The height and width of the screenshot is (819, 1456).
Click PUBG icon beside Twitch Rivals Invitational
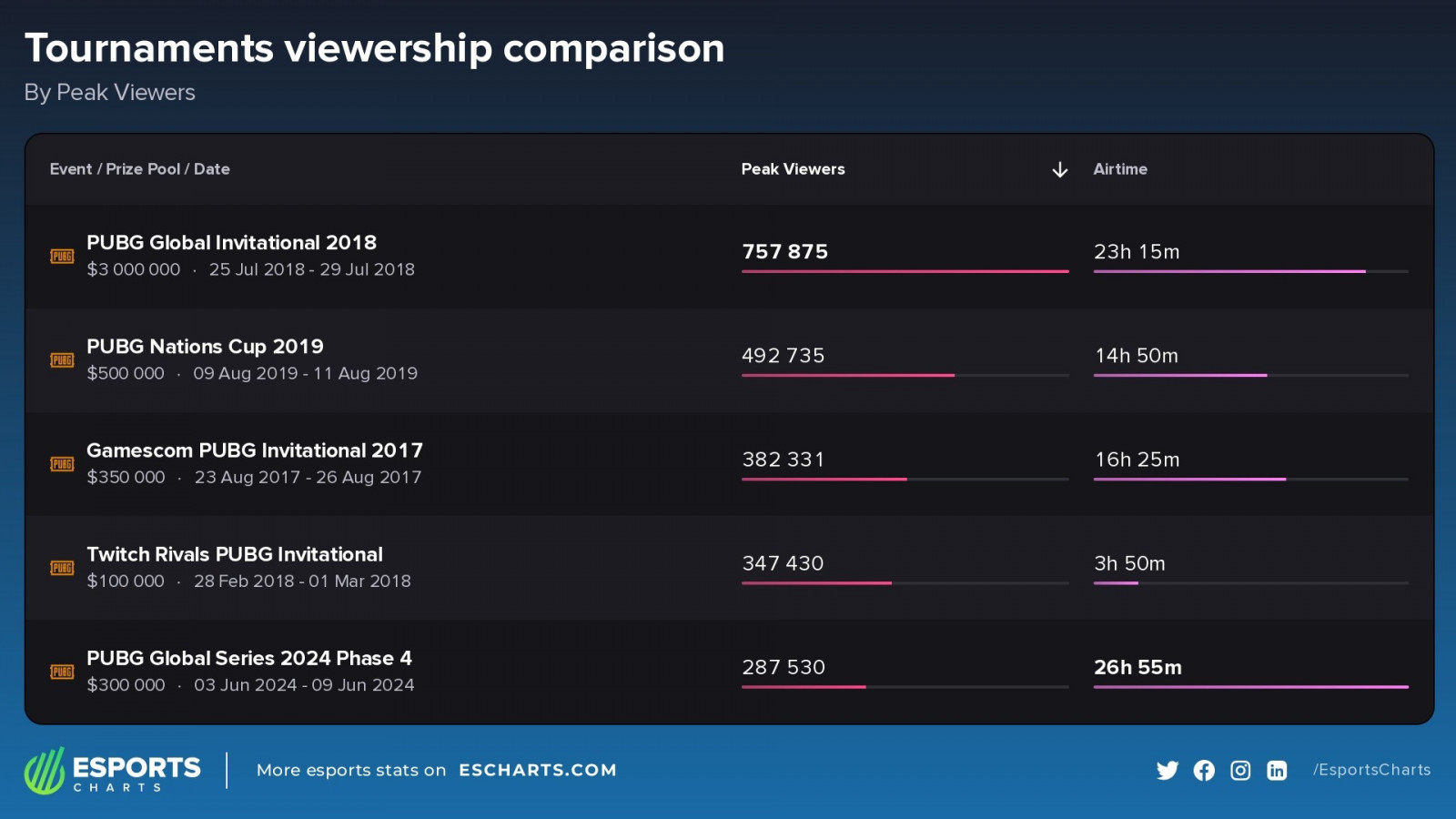click(x=62, y=568)
